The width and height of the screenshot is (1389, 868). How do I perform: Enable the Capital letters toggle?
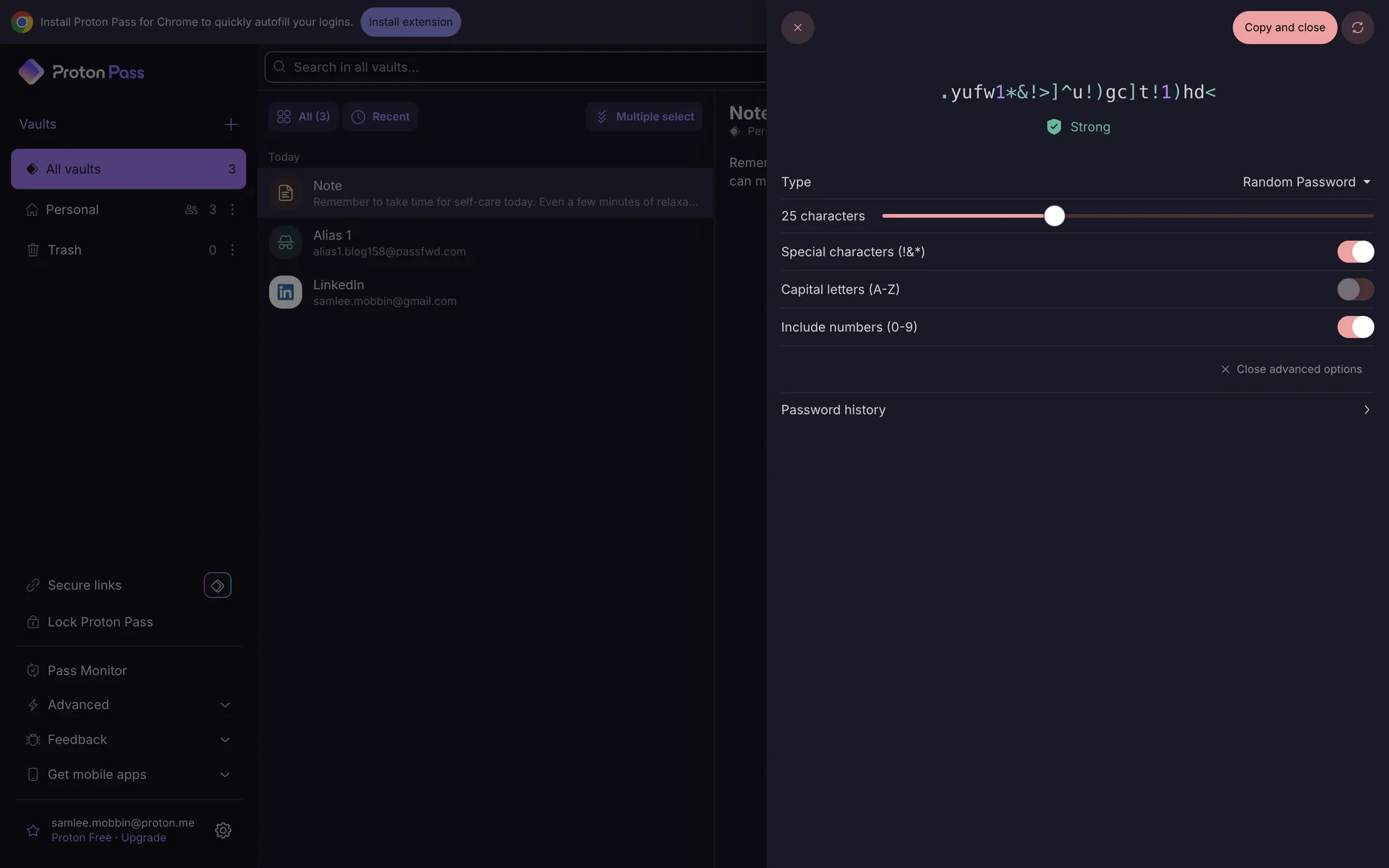pos(1354,289)
